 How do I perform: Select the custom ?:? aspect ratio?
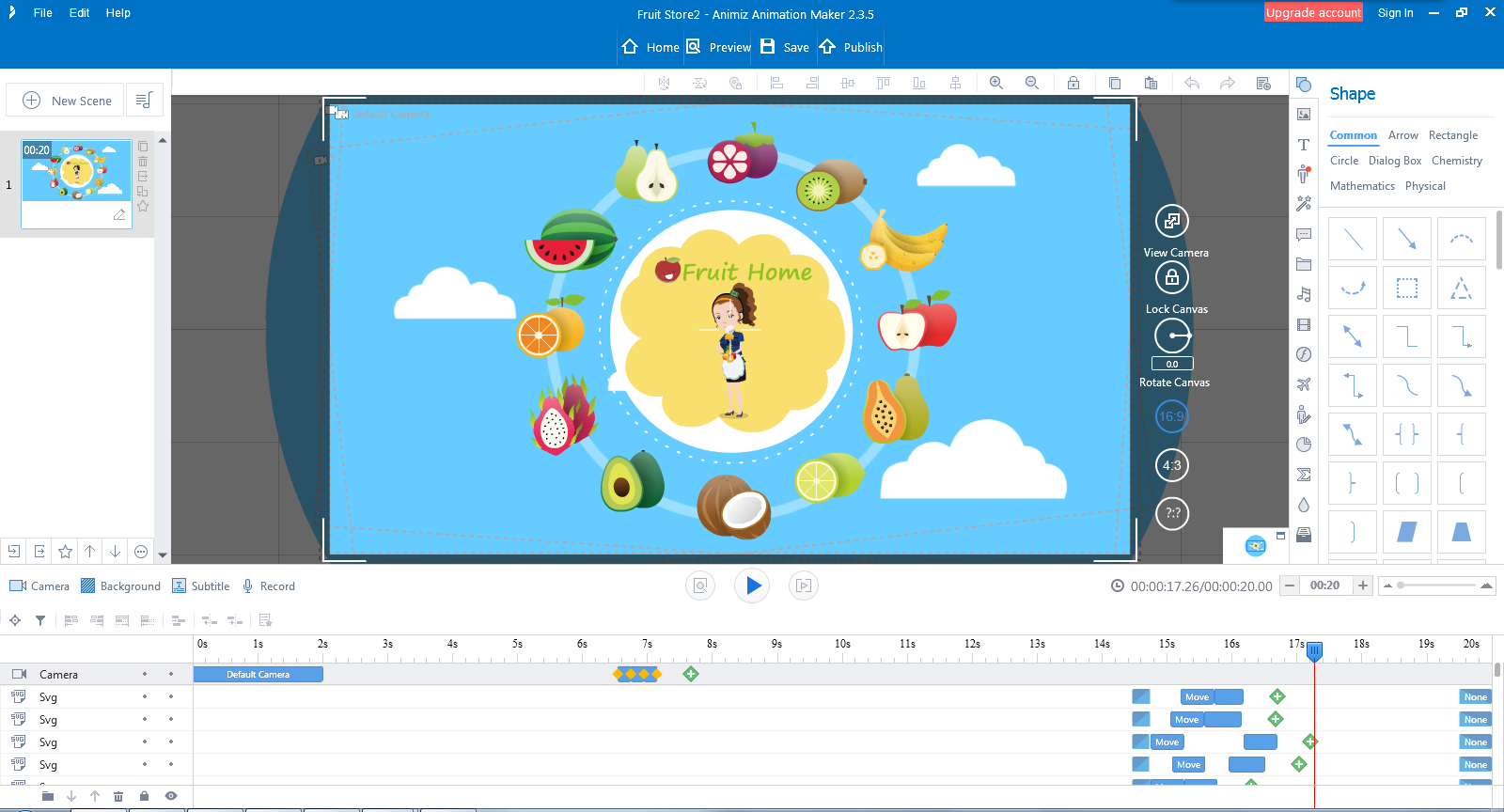tap(1172, 513)
